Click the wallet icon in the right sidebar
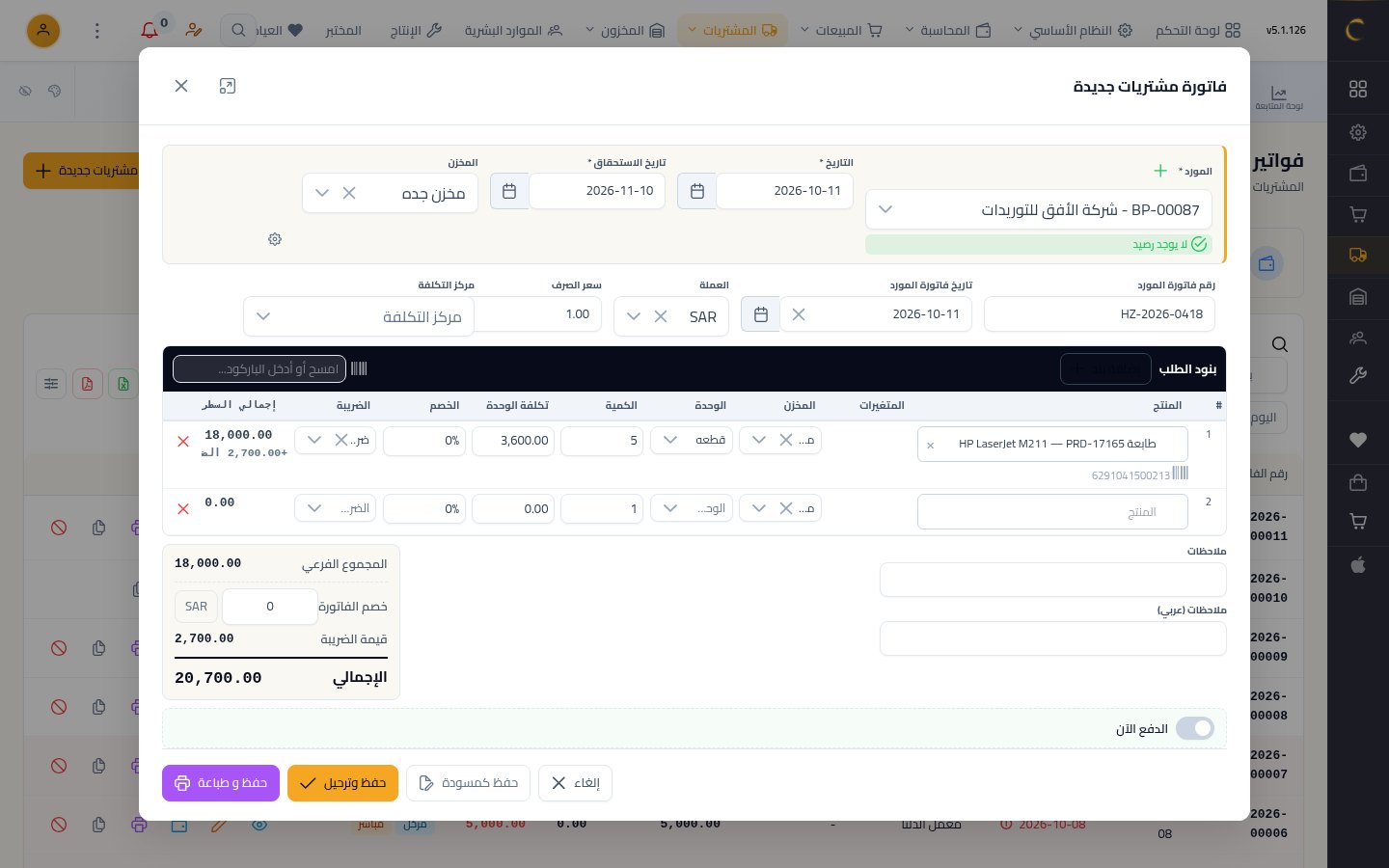Viewport: 1389px width, 868px height. [x=1358, y=174]
